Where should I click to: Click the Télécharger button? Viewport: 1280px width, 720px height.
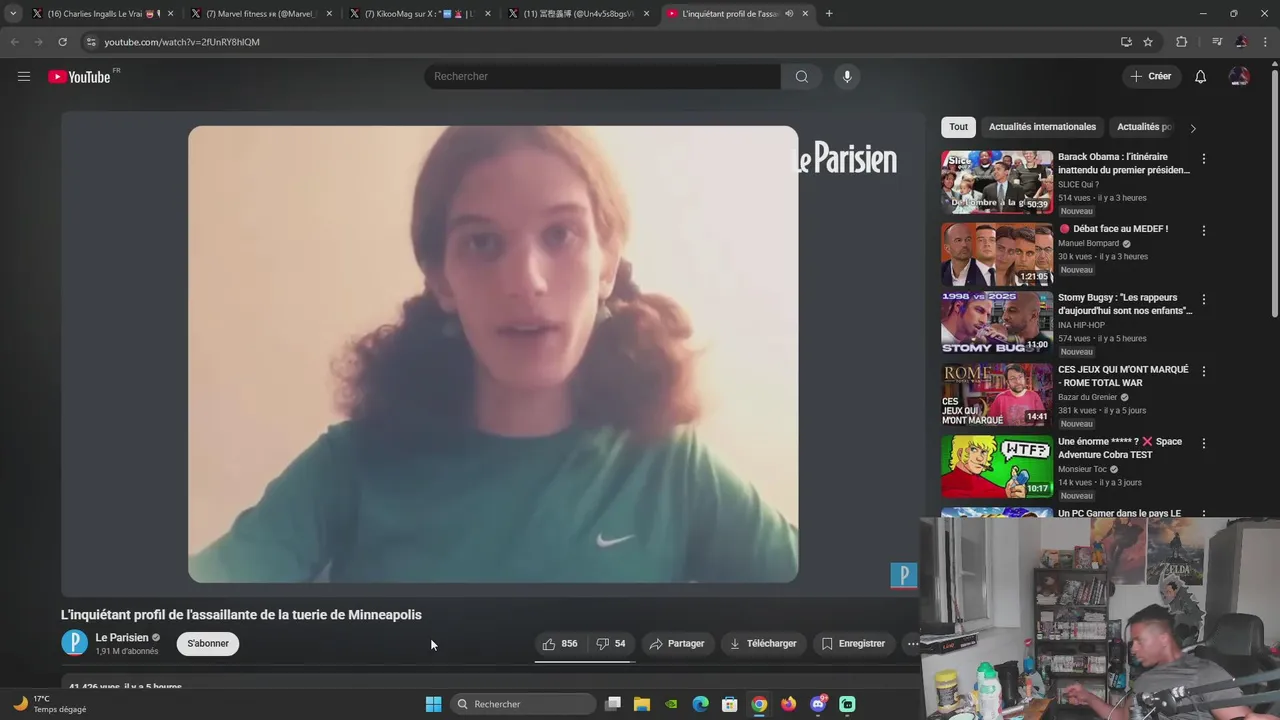pyautogui.click(x=763, y=644)
